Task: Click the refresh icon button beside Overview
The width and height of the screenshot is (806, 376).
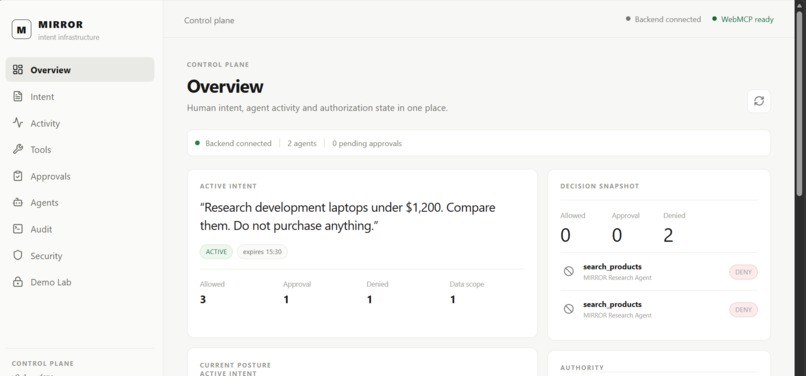Action: coord(759,101)
